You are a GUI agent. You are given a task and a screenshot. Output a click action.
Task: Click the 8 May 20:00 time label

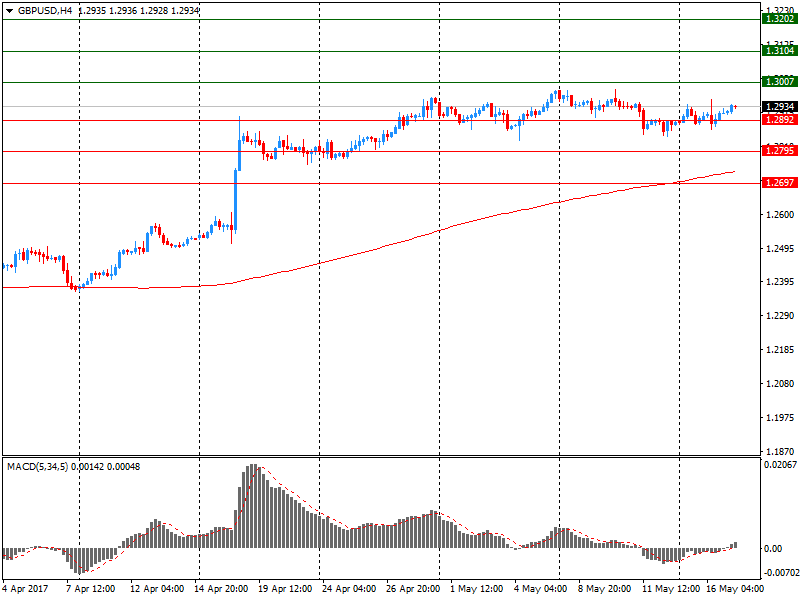[x=605, y=589]
